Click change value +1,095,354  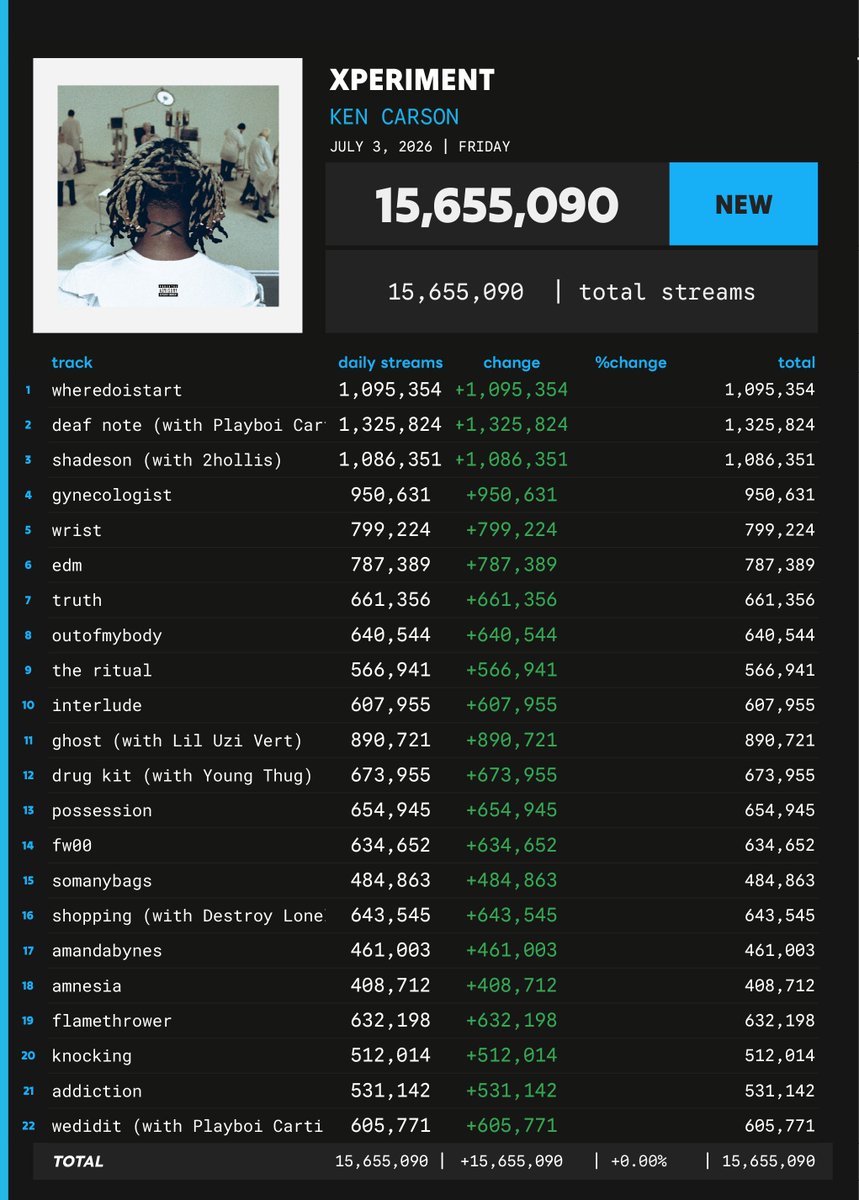click(511, 390)
